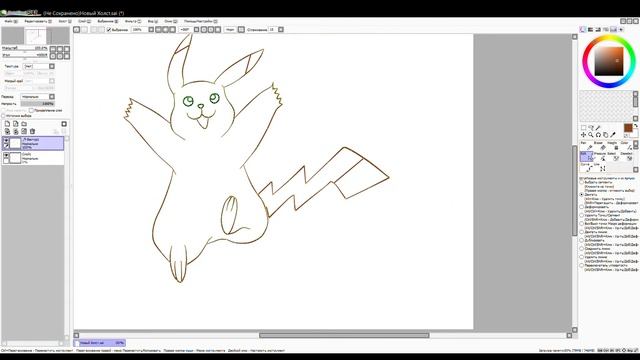Viewport: 640px width, 360px height.
Task: Select the Move tool
Action: (584, 135)
